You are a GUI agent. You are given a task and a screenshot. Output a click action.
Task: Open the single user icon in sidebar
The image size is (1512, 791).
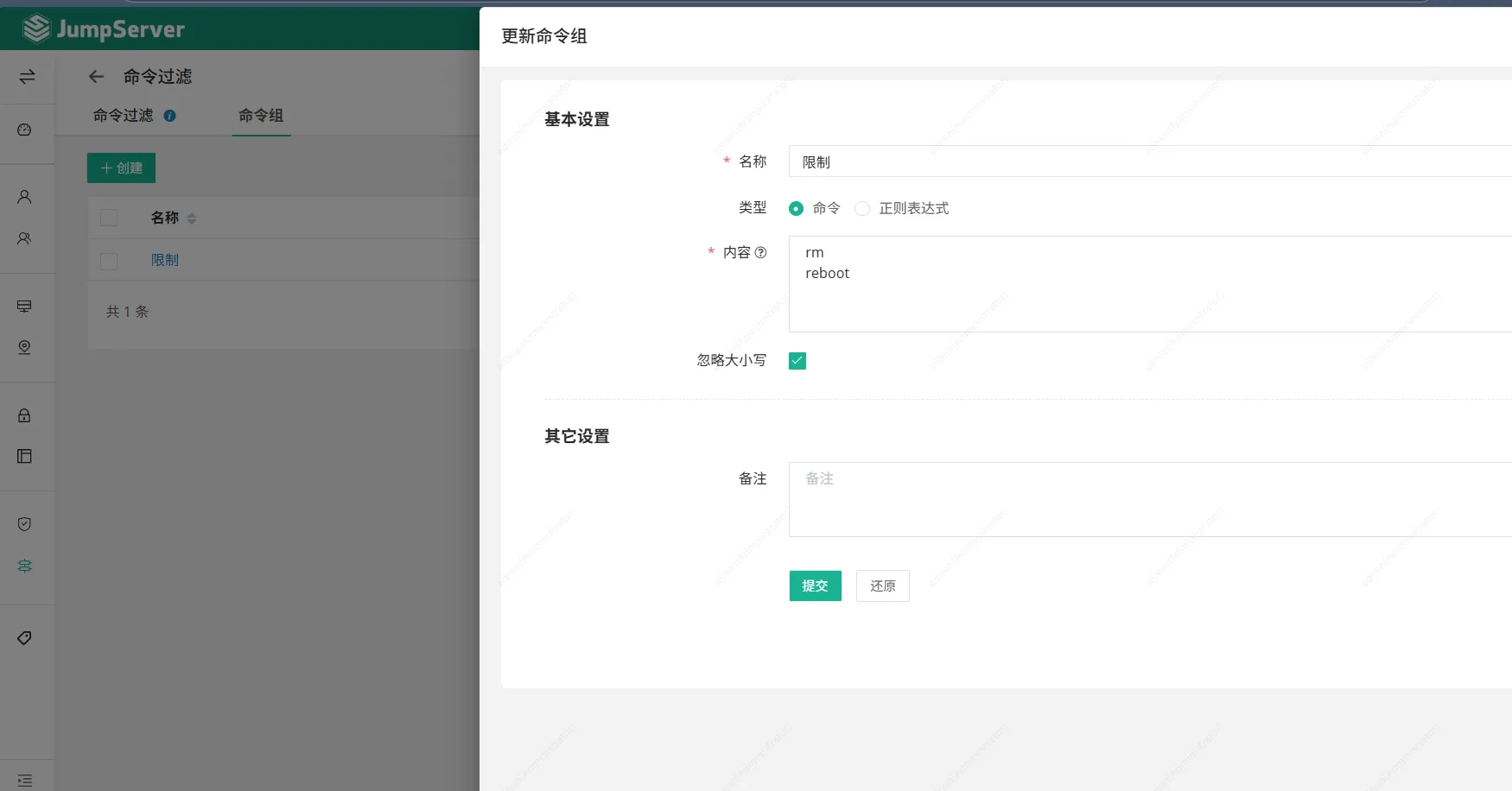click(x=24, y=197)
